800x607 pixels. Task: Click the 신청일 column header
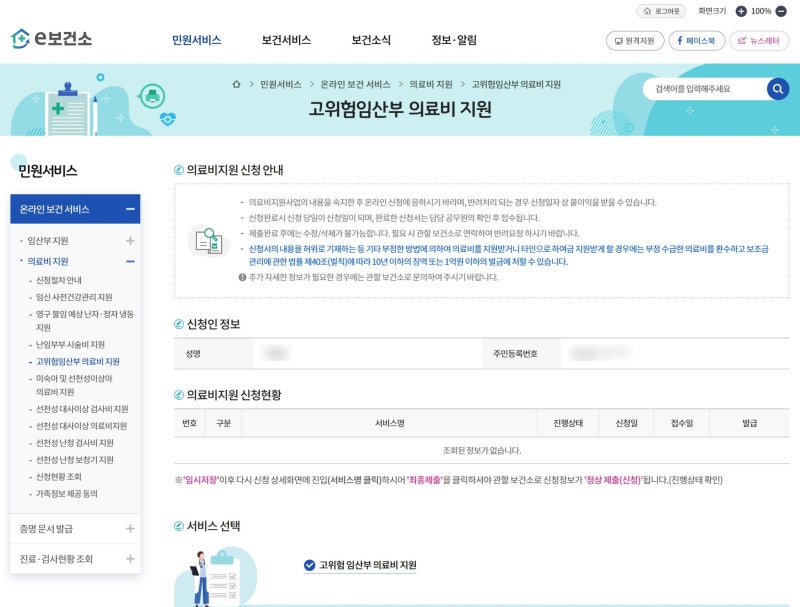point(626,423)
